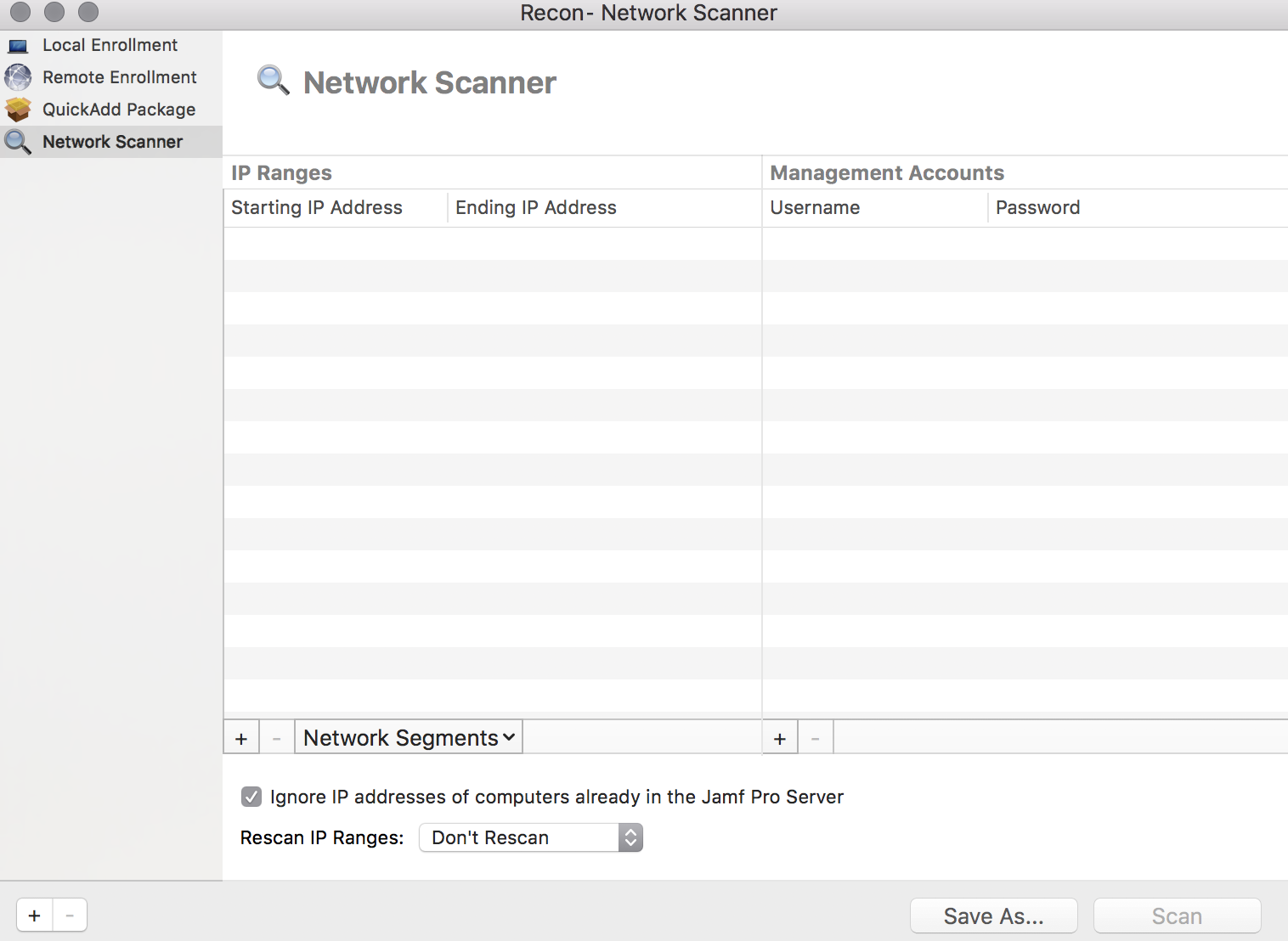The height and width of the screenshot is (941, 1288).
Task: Click the window minimize button
Action: pyautogui.click(x=54, y=12)
